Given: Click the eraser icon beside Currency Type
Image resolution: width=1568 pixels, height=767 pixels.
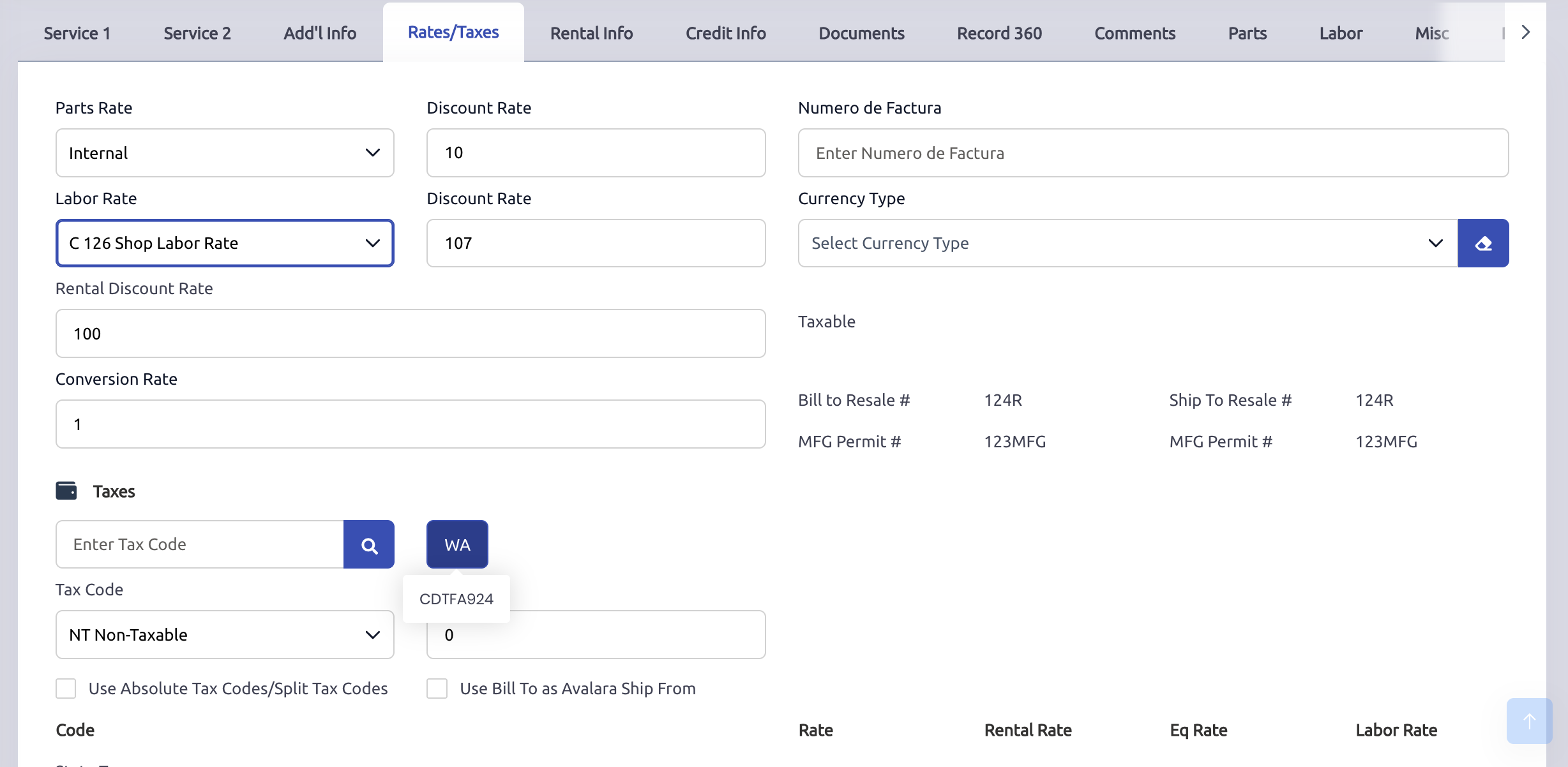Looking at the screenshot, I should [x=1483, y=243].
